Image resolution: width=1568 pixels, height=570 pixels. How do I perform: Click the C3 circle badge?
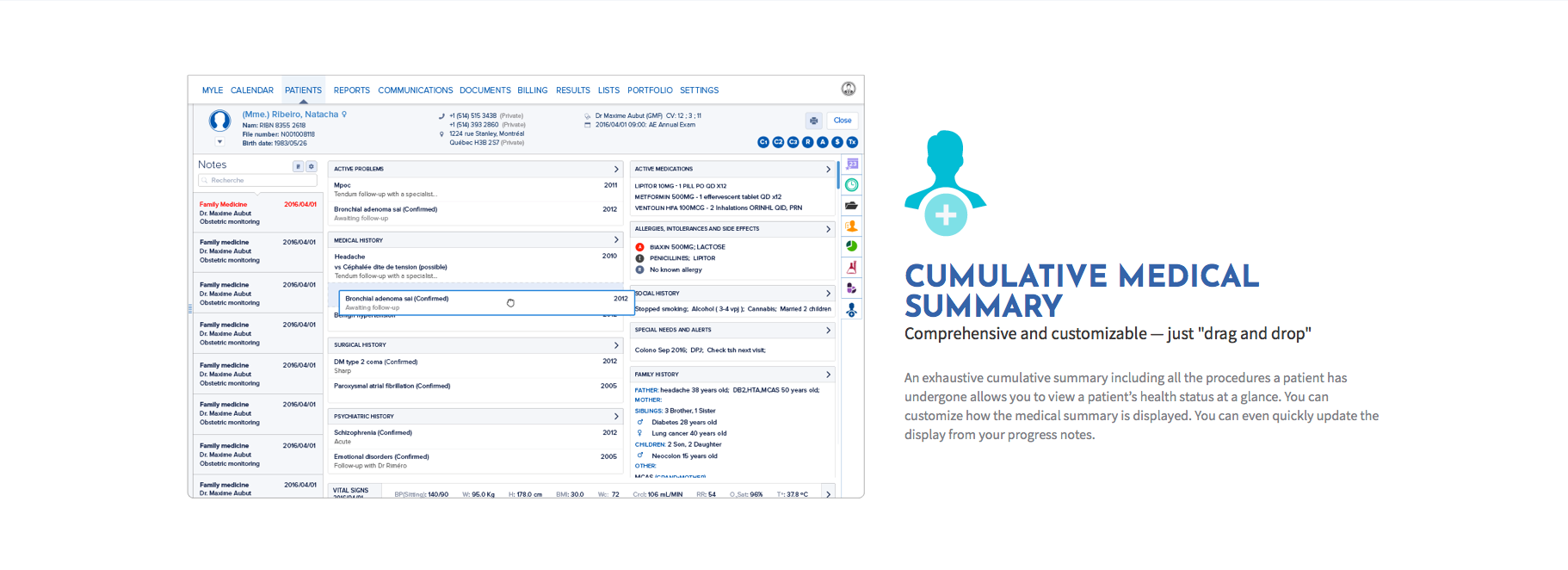click(x=793, y=142)
